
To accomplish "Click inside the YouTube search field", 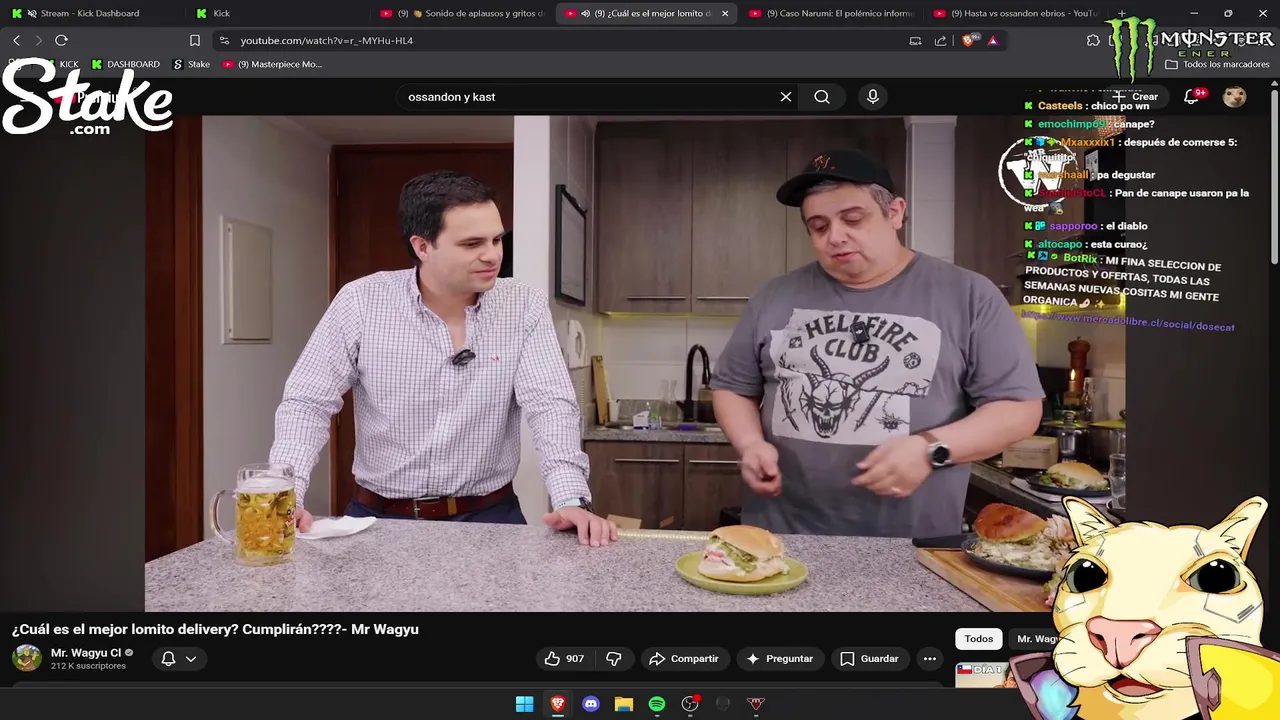I will (585, 97).
